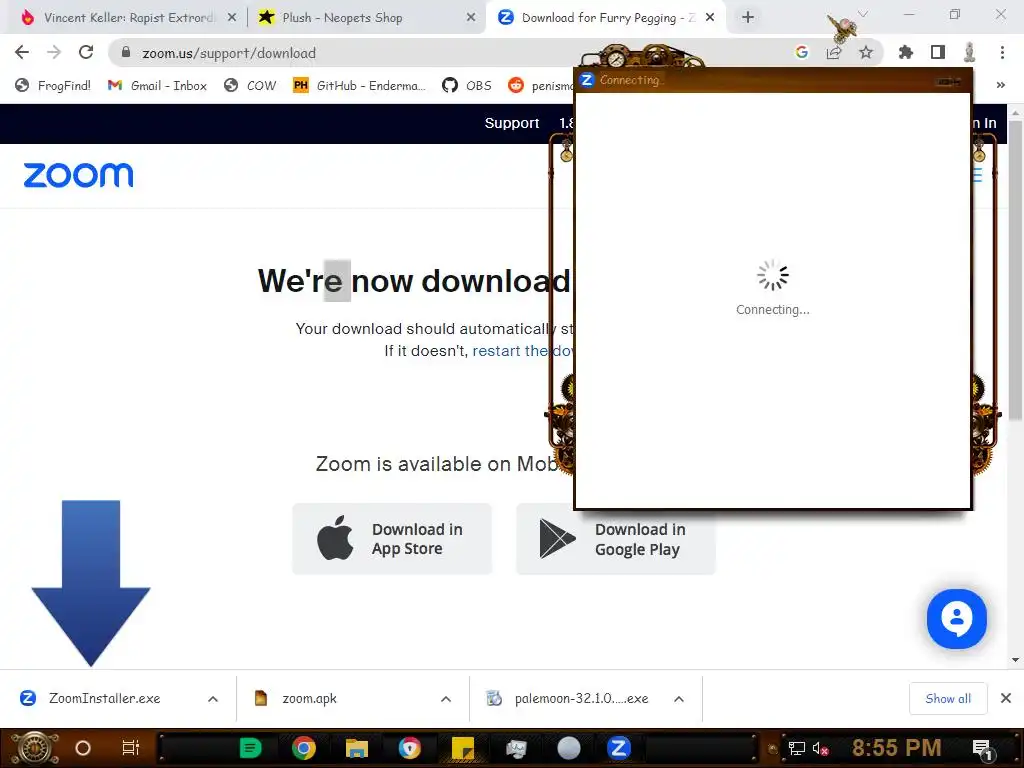Go forward using the browser forward arrow
1024x768 pixels.
(x=54, y=52)
